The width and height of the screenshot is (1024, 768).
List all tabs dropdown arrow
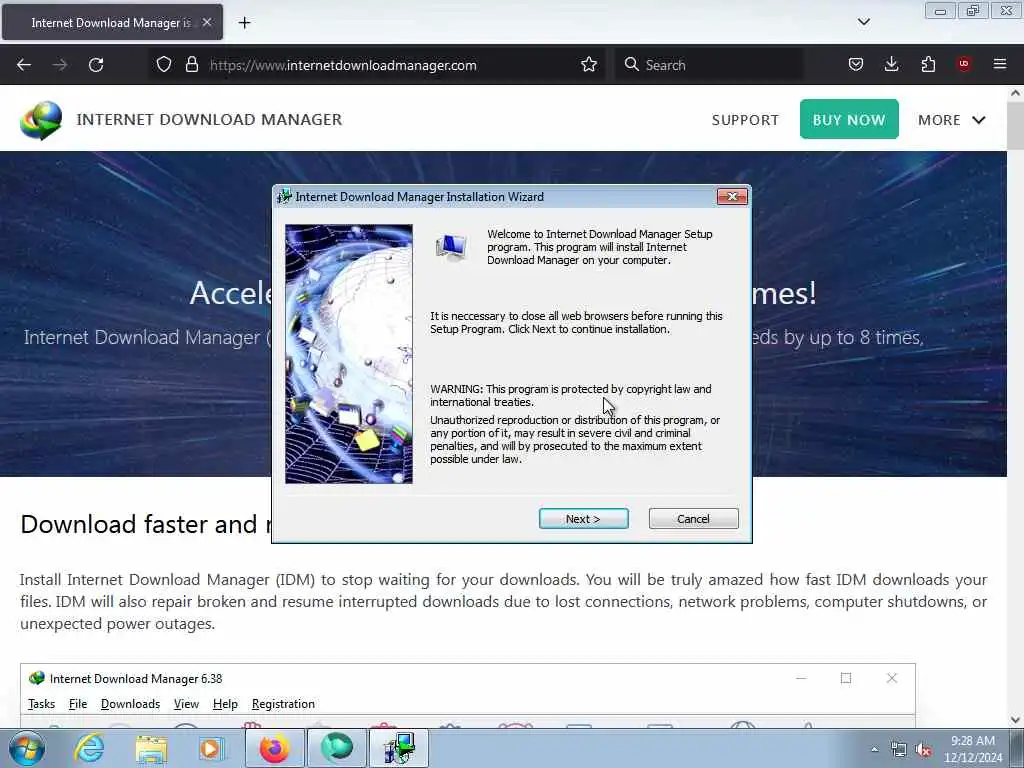tap(863, 22)
